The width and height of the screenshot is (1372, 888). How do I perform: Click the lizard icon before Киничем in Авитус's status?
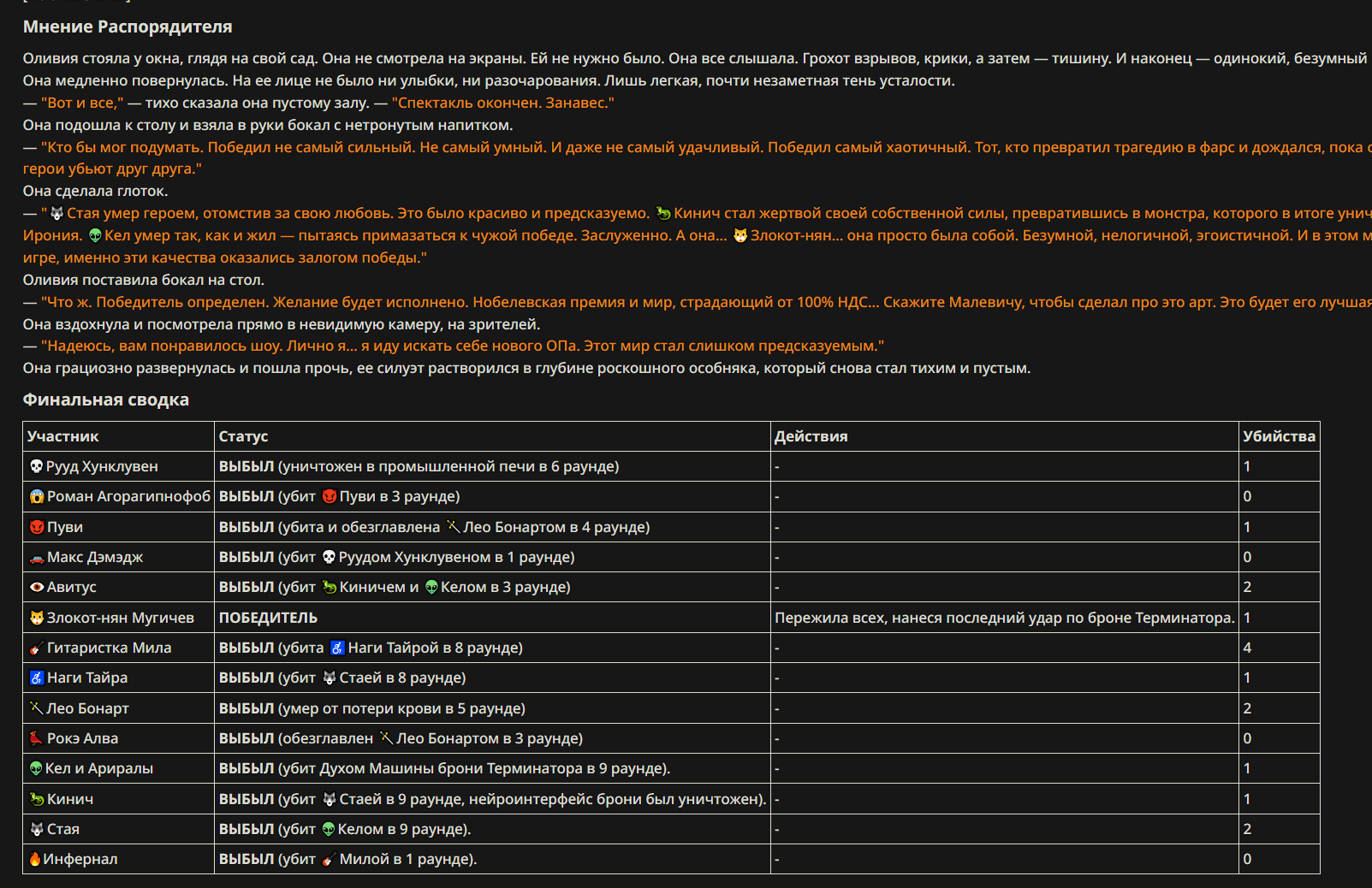330,587
